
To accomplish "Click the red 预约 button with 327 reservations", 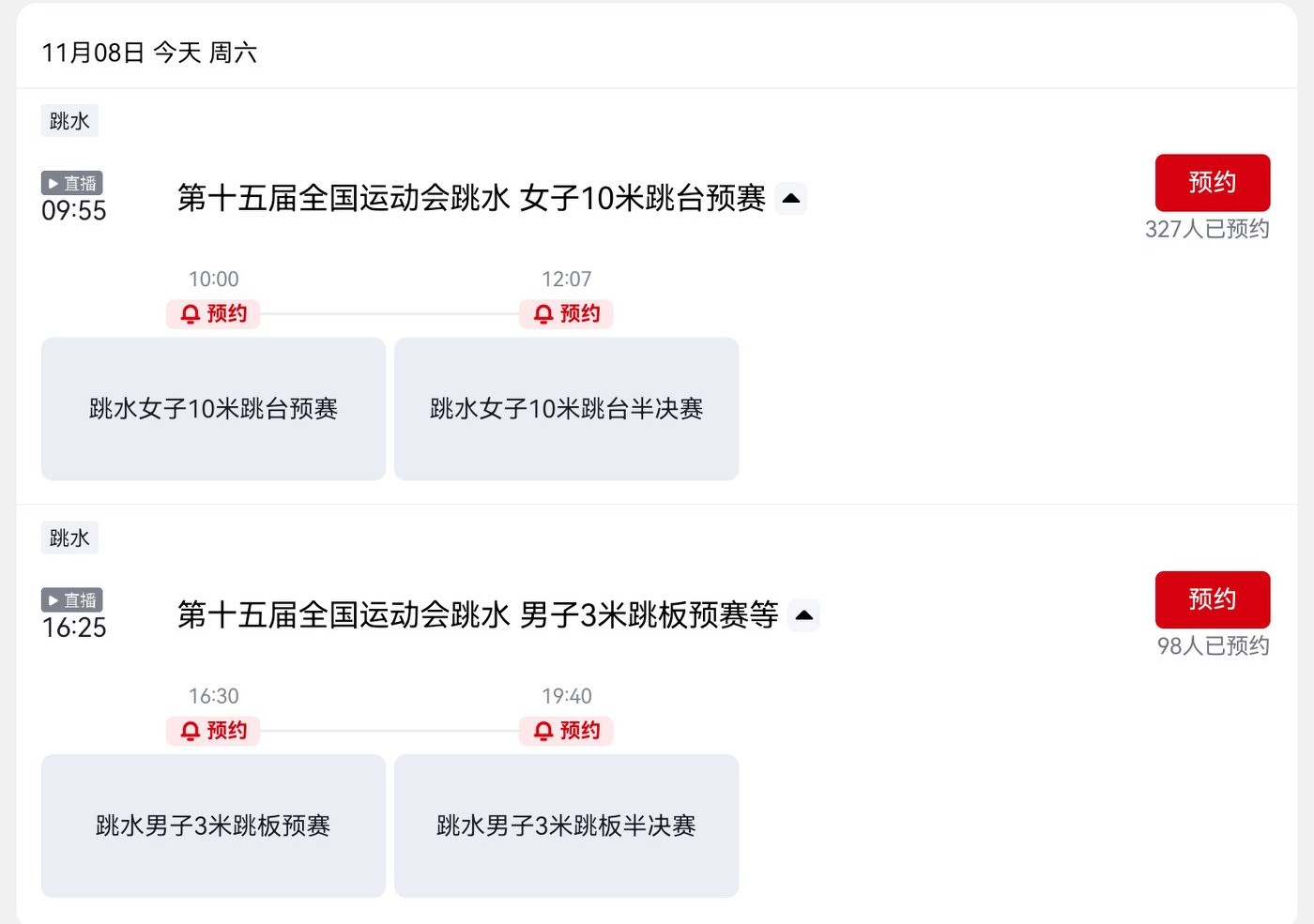I will (1212, 183).
